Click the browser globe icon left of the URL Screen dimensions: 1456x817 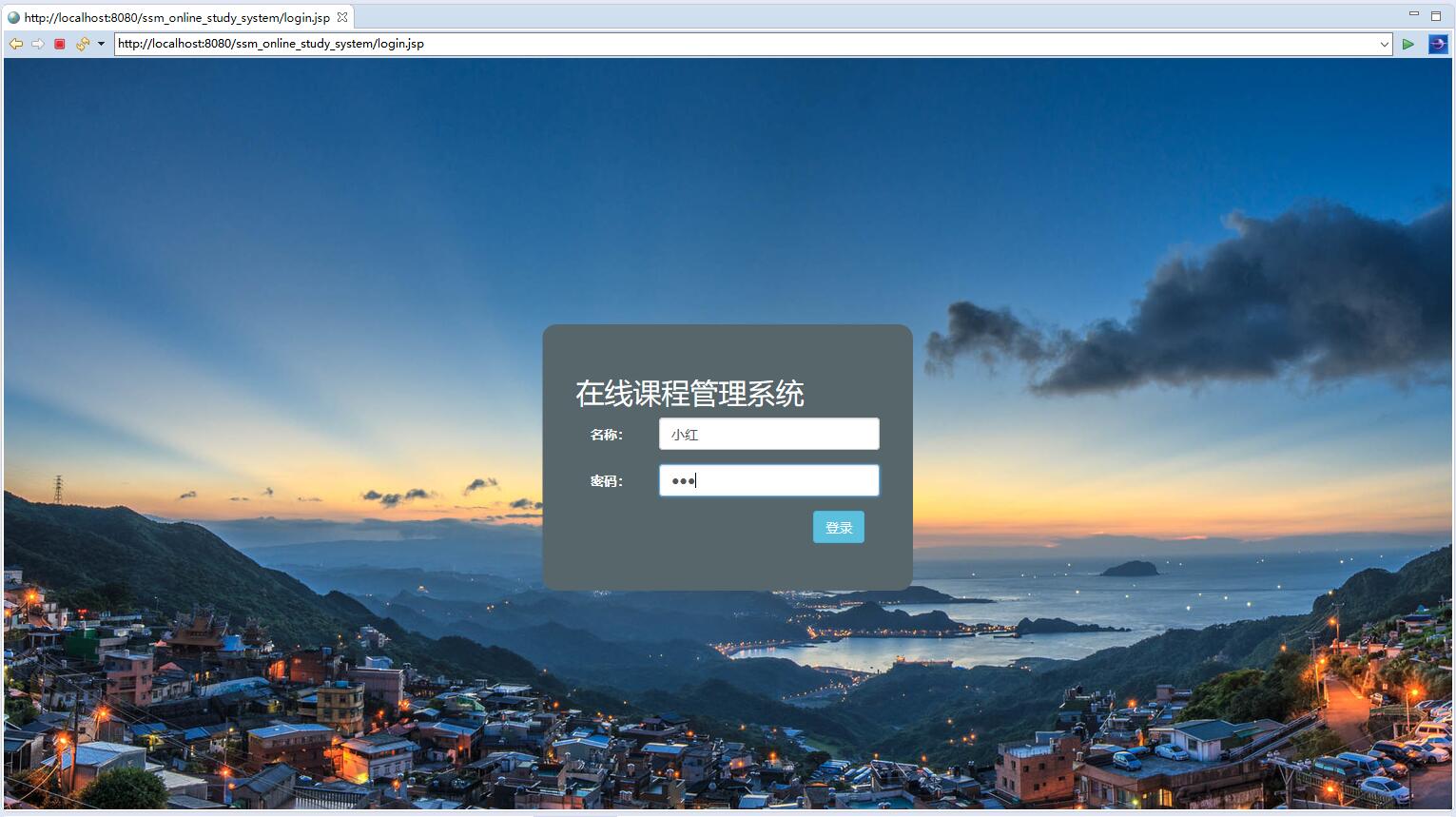click(x=13, y=16)
